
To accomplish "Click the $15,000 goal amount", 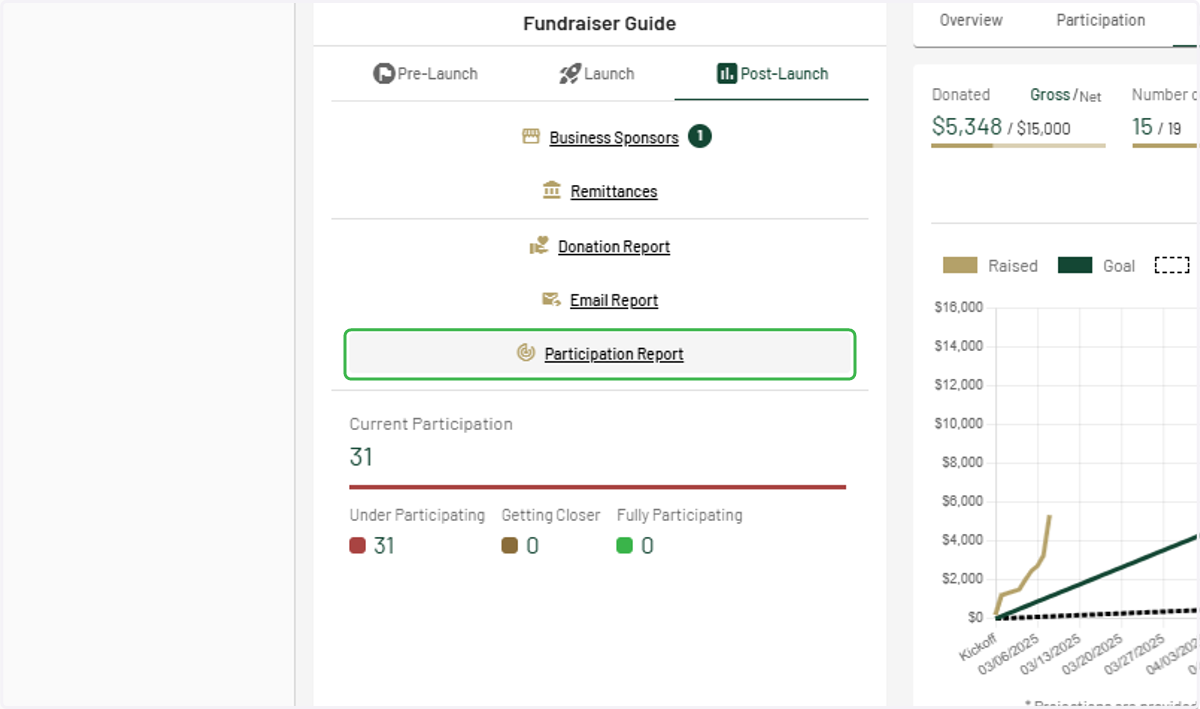I will click(1044, 128).
